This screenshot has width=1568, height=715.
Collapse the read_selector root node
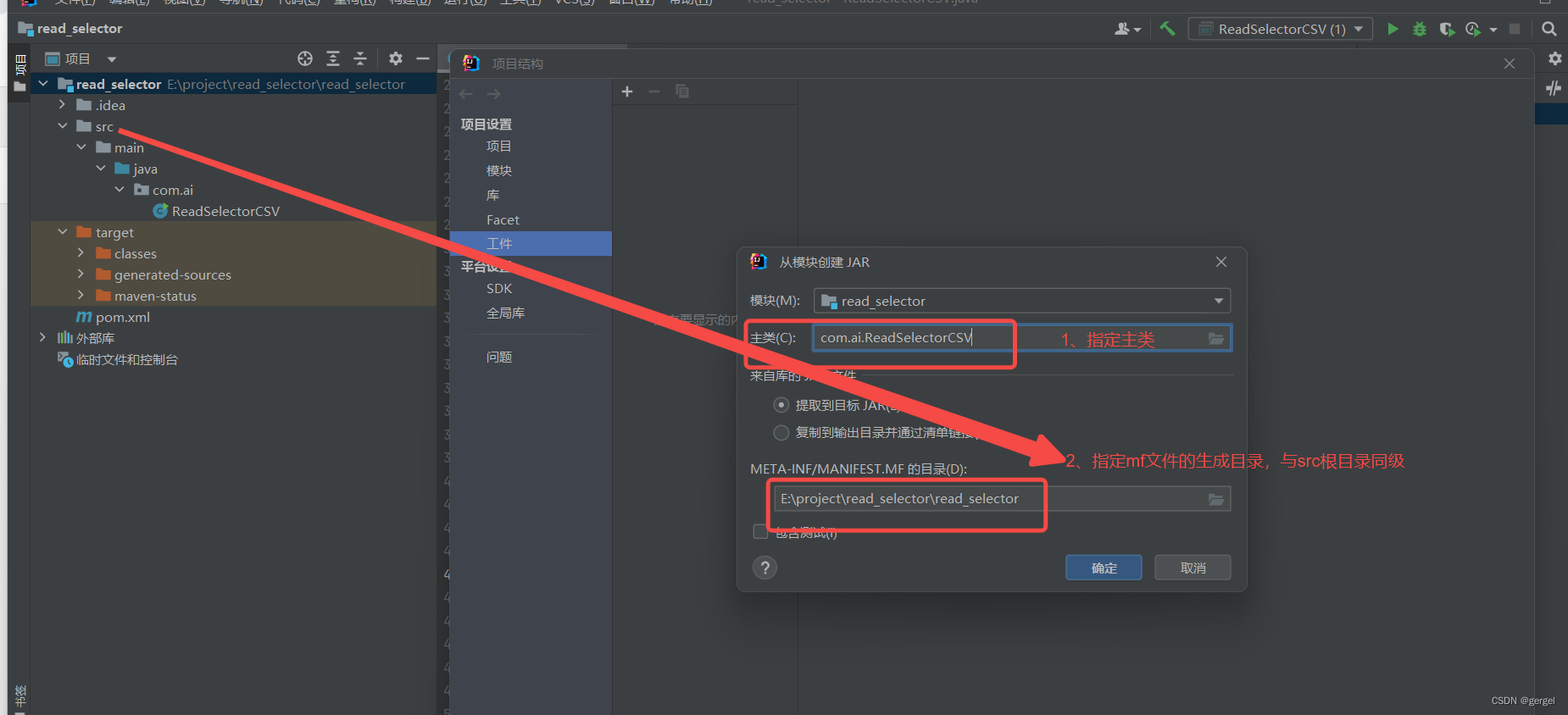pyautogui.click(x=43, y=84)
